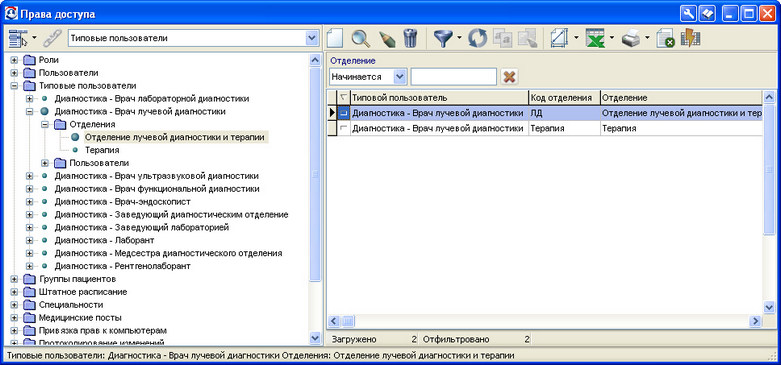This screenshot has width=781, height=365.
Task: Click tree panel scroll down arrow
Action: pyautogui.click(x=315, y=338)
